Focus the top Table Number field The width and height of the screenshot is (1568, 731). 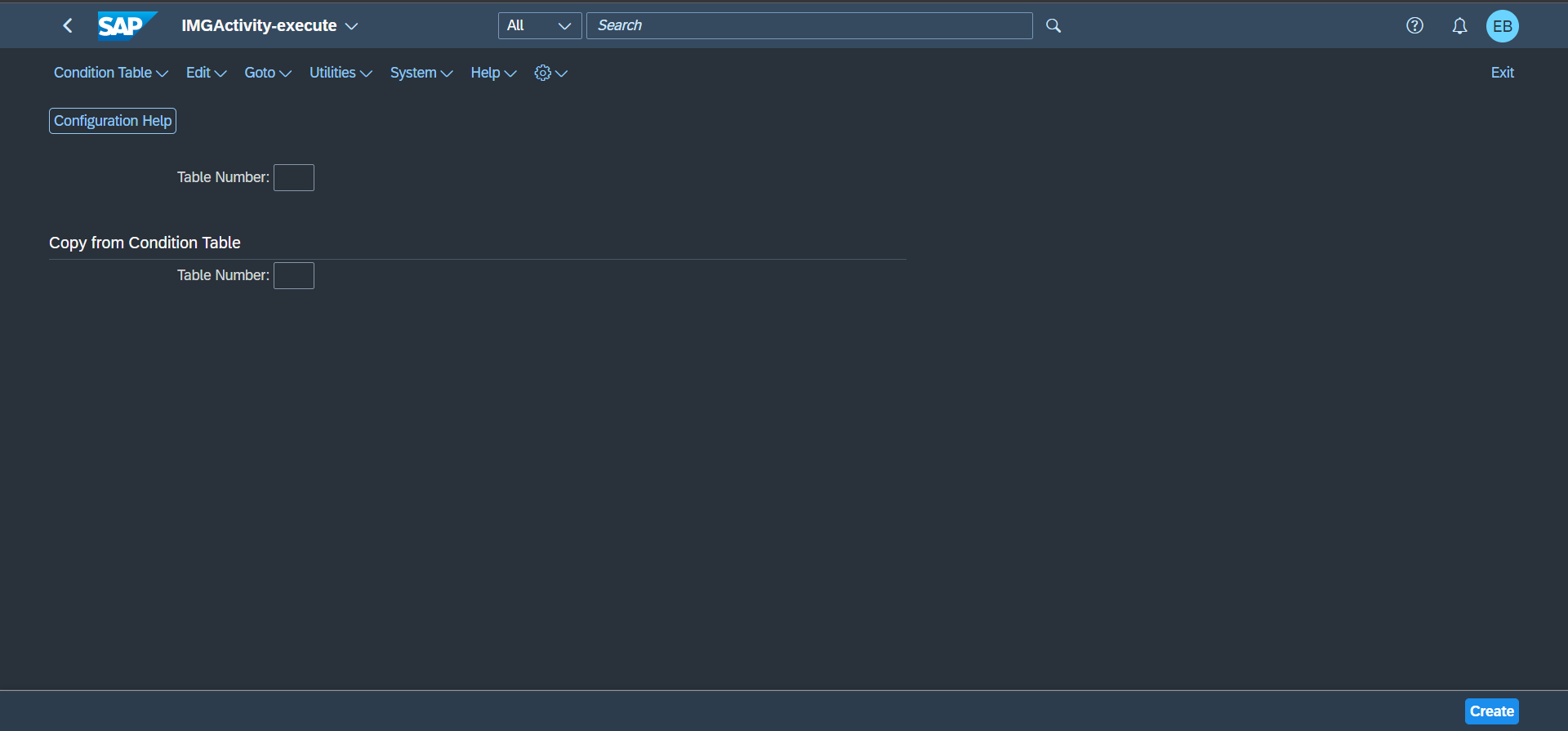click(294, 177)
